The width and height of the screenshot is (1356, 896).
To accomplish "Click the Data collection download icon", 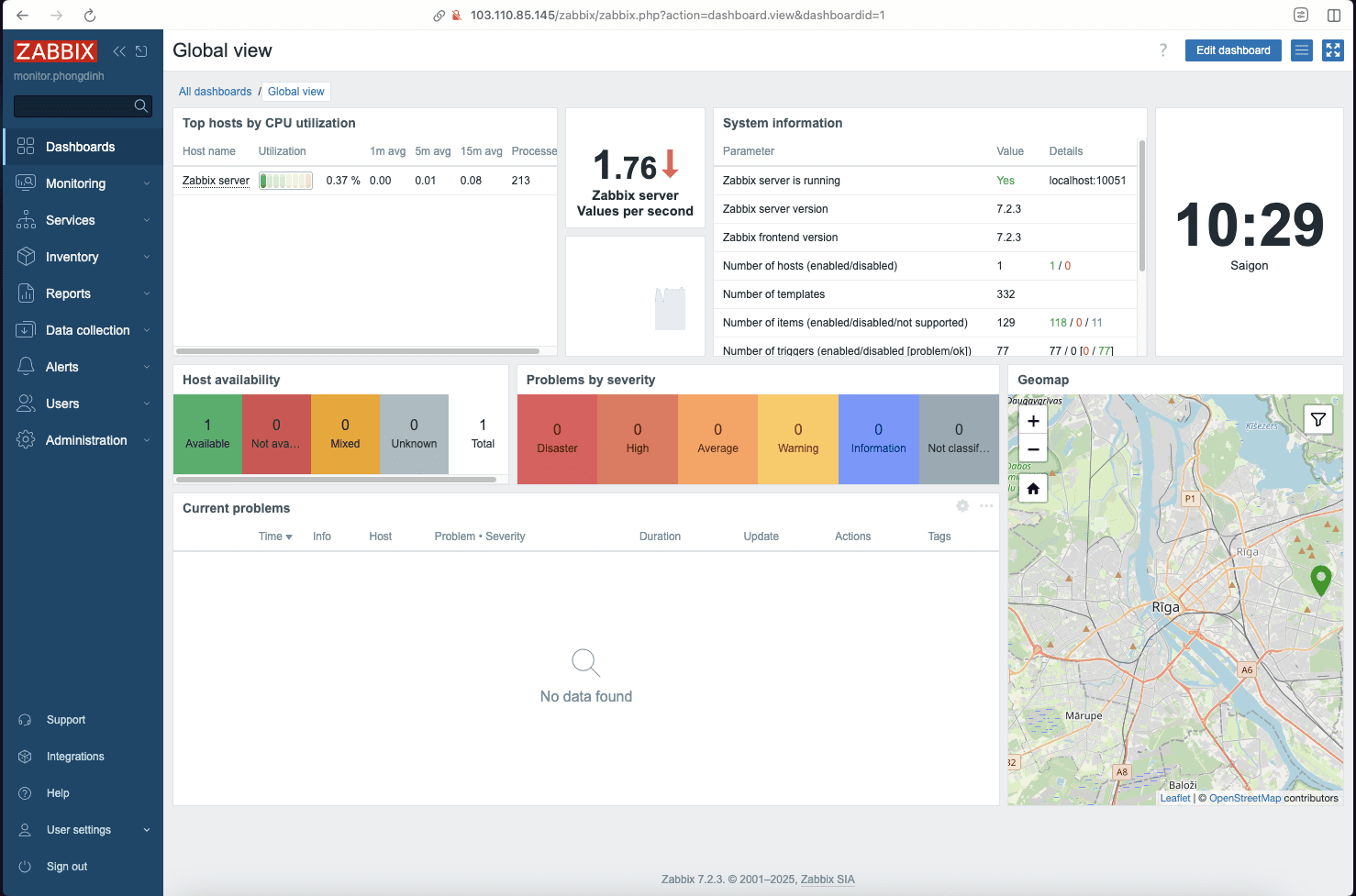I will [x=26, y=330].
